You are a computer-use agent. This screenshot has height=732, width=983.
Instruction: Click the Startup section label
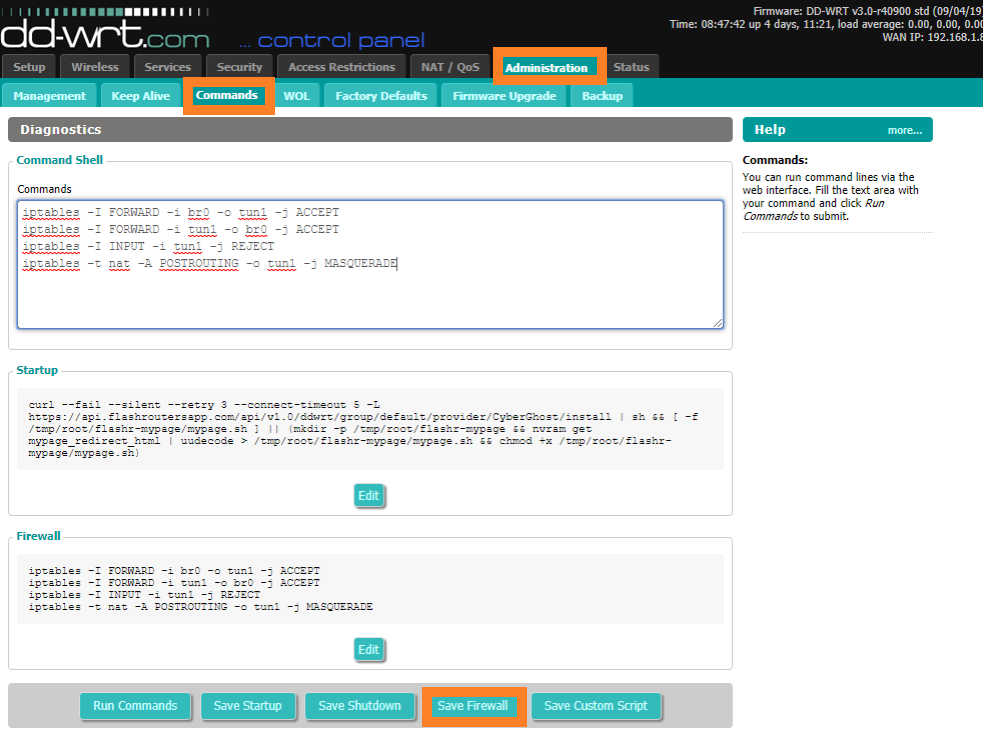pos(37,370)
